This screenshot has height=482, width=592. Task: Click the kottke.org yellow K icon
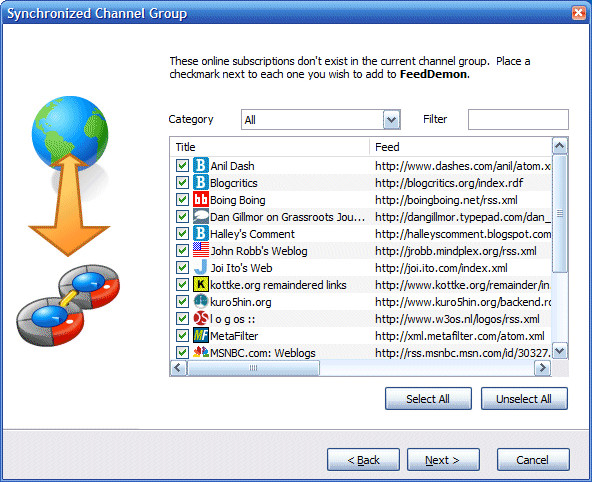click(200, 284)
